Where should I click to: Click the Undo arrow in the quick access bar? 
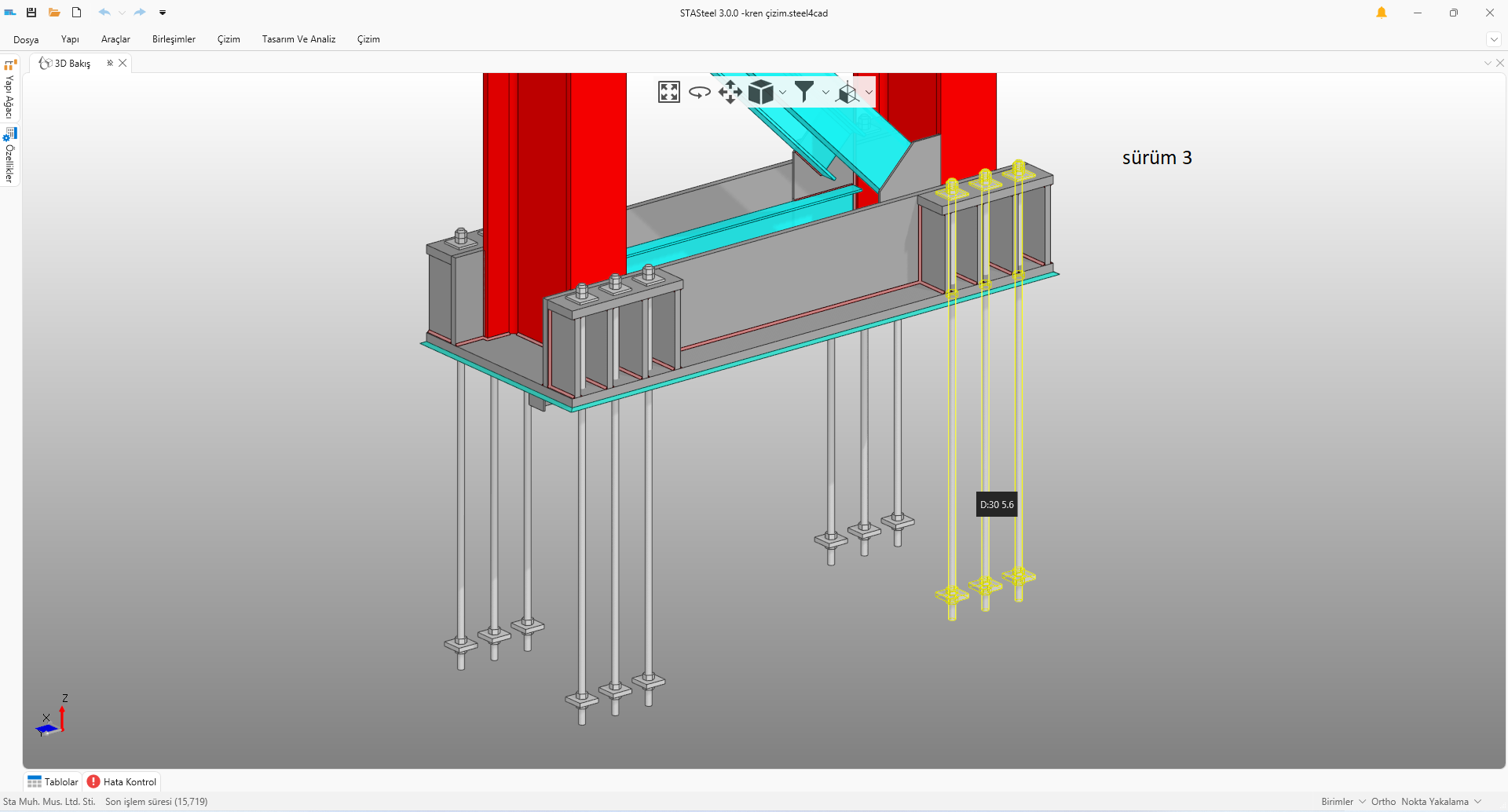pos(104,13)
